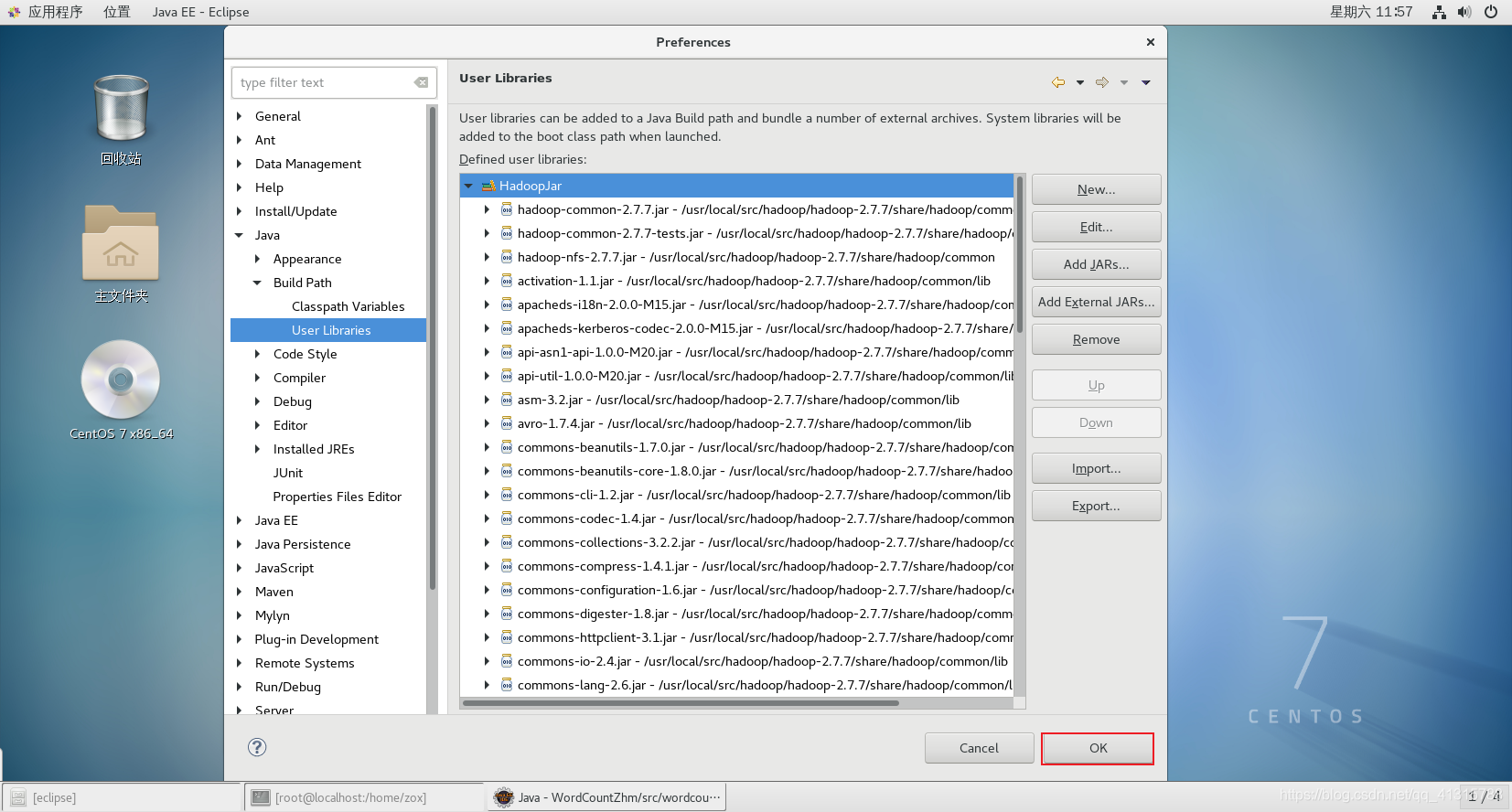The image size is (1512, 812).
Task: Click the help question mark icon
Action: click(257, 747)
